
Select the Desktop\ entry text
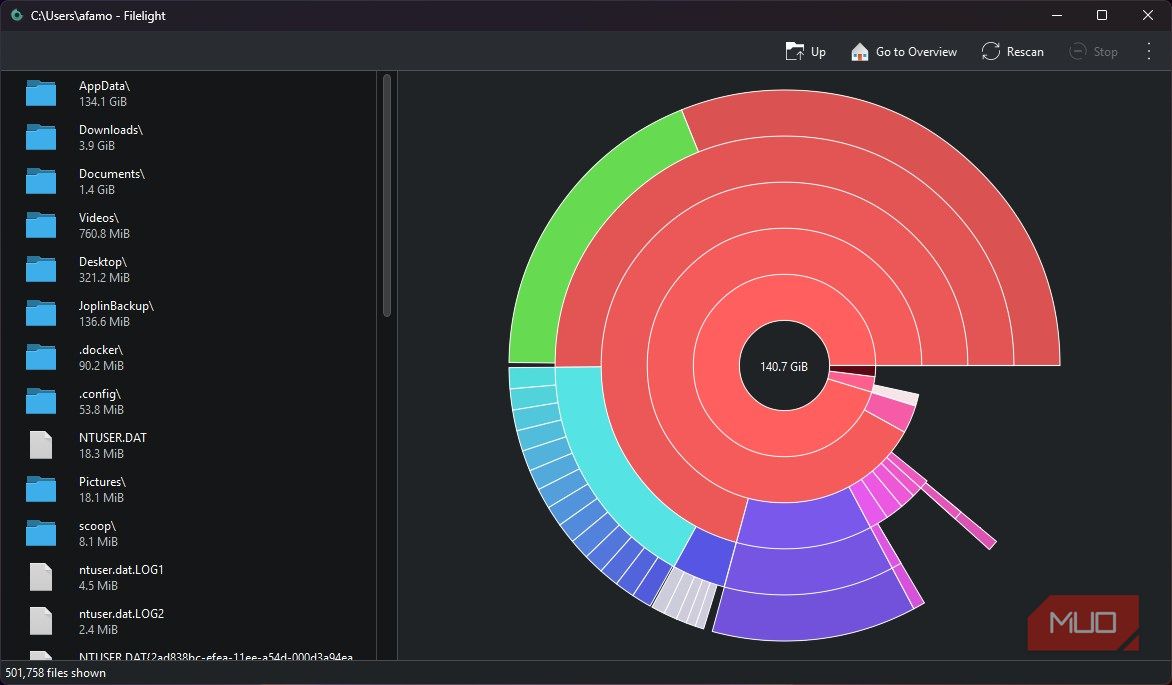tap(103, 262)
